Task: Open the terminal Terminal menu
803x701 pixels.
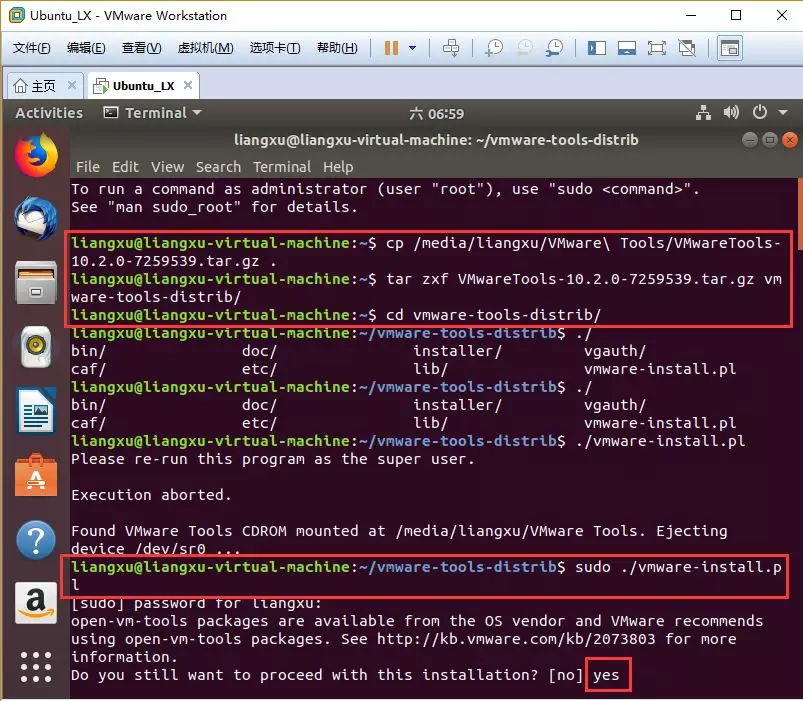Action: 282,167
